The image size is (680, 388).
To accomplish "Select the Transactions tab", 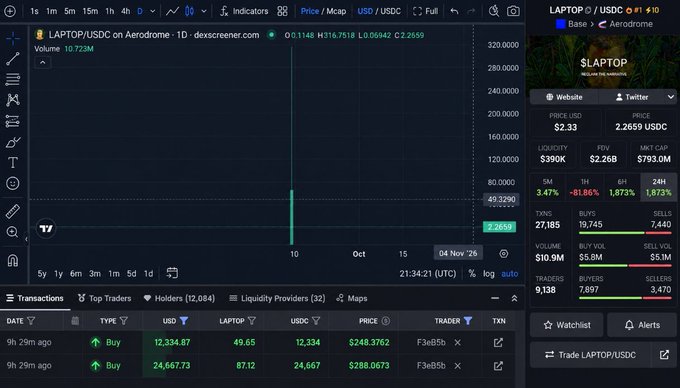I will pos(35,298).
